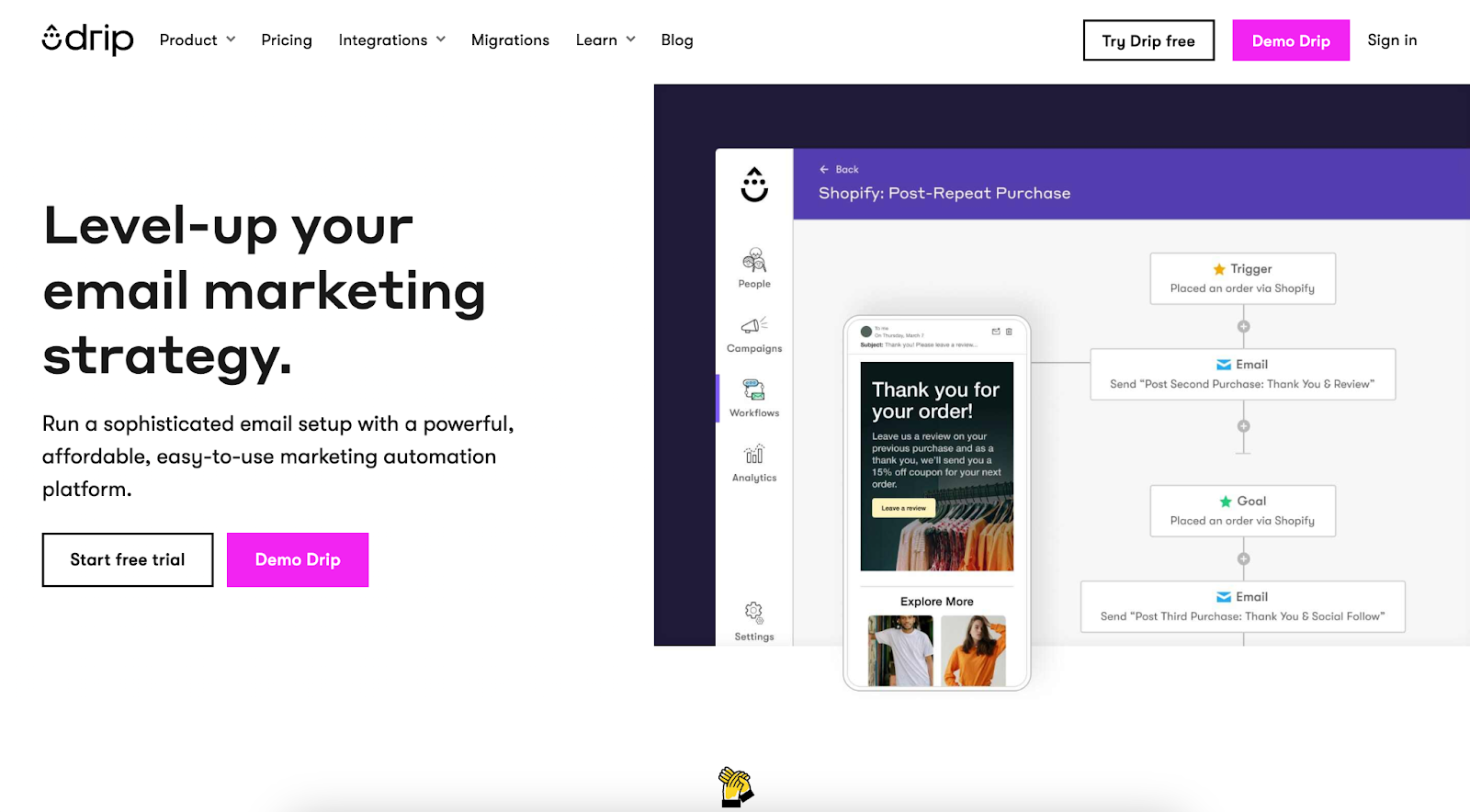Click the Start free trial button
Screen dimensions: 1470x812
(128, 559)
